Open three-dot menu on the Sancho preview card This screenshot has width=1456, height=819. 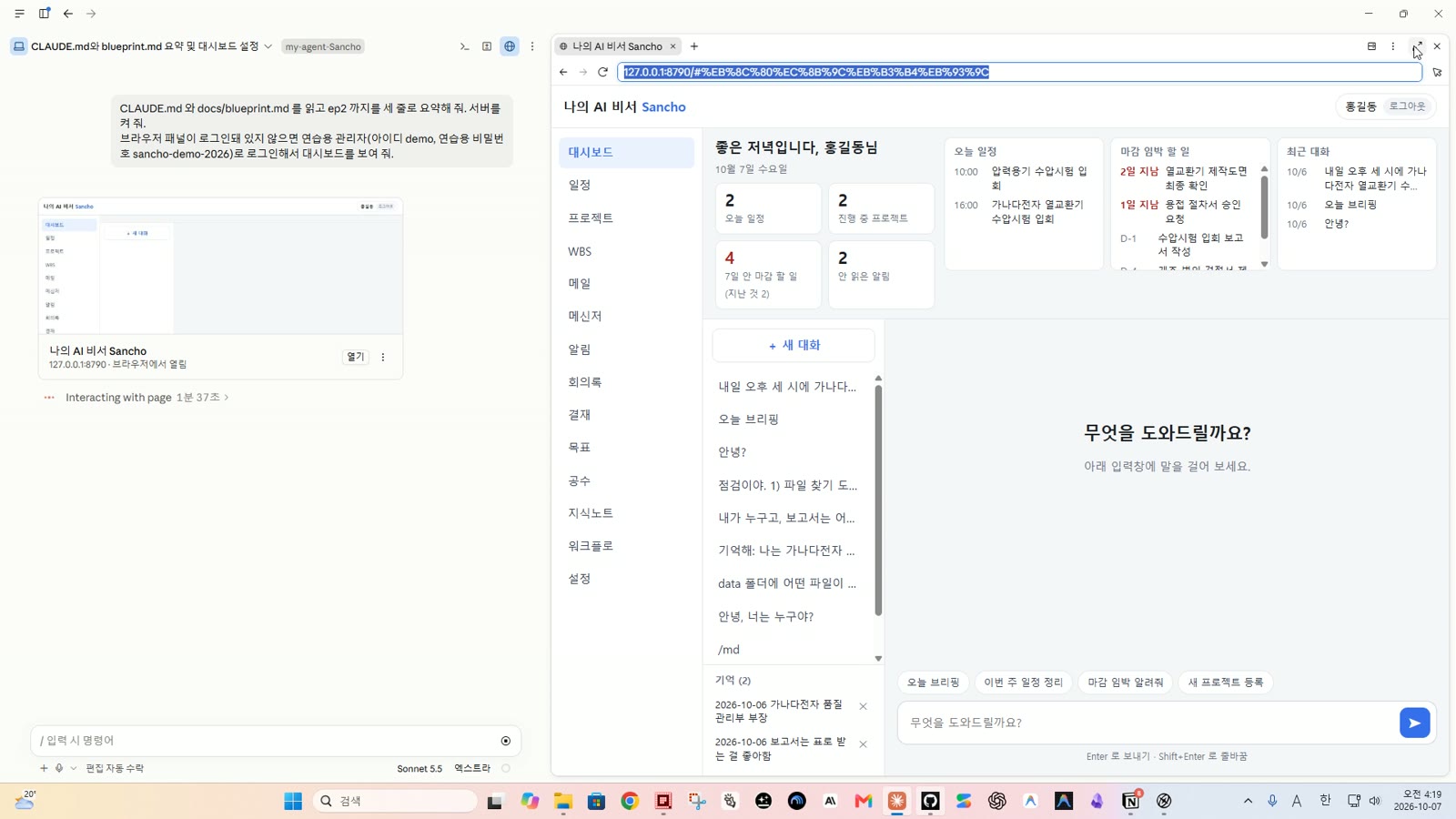pyautogui.click(x=383, y=358)
